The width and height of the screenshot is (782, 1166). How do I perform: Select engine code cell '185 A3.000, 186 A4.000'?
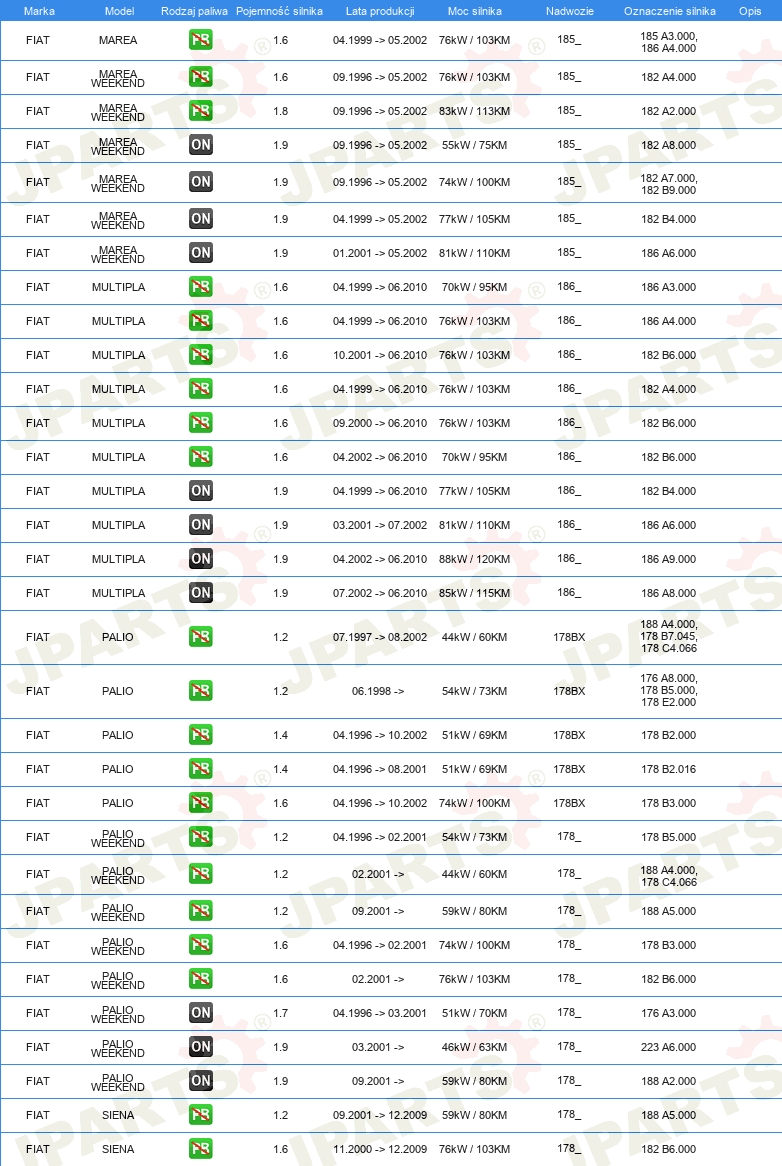669,42
